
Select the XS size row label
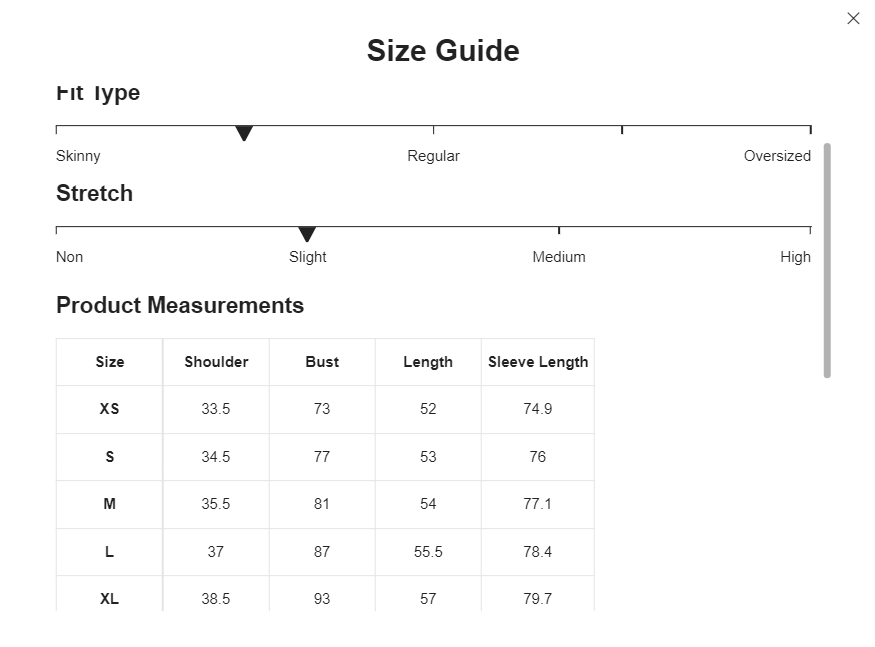(x=109, y=409)
